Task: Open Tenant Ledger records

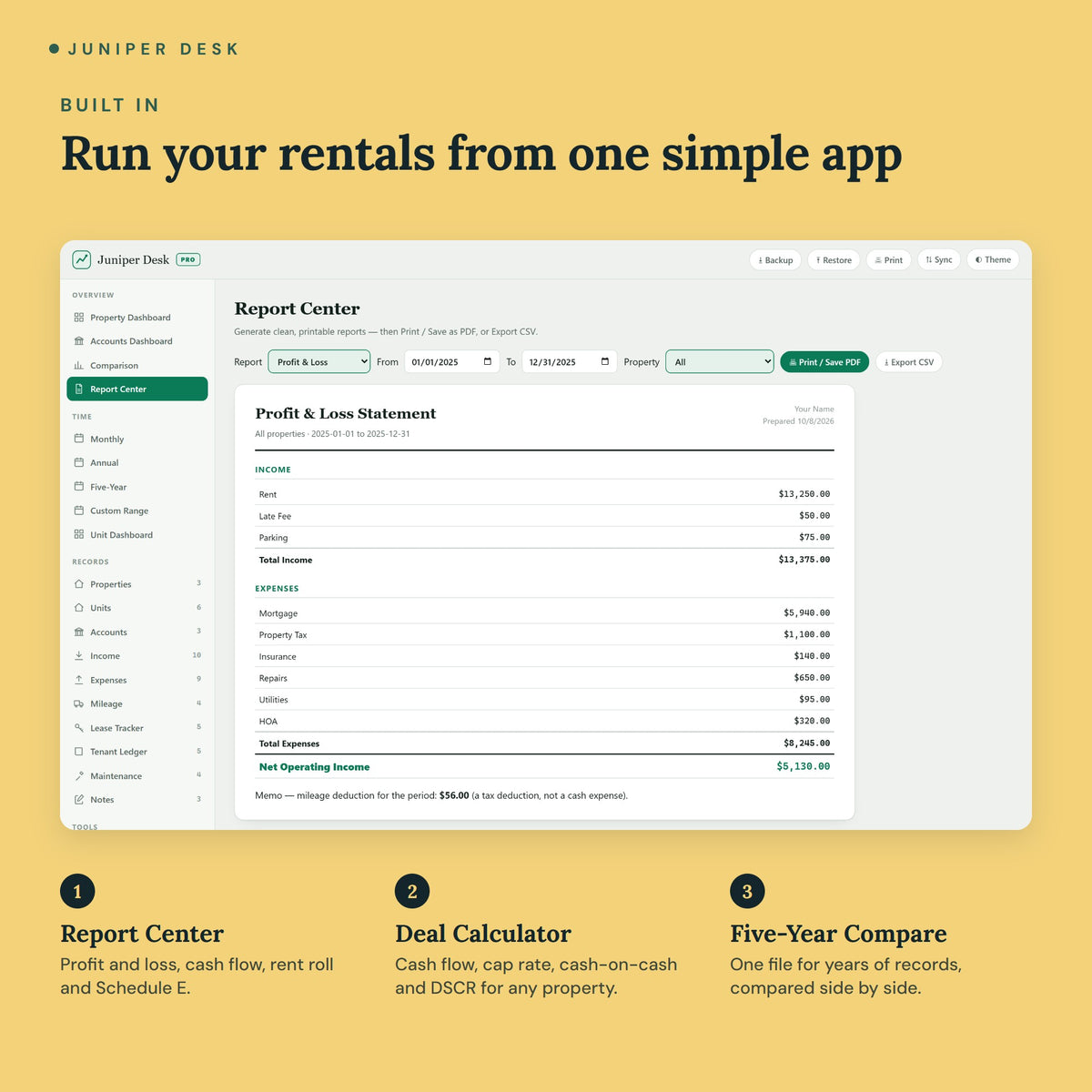Action: [136, 752]
